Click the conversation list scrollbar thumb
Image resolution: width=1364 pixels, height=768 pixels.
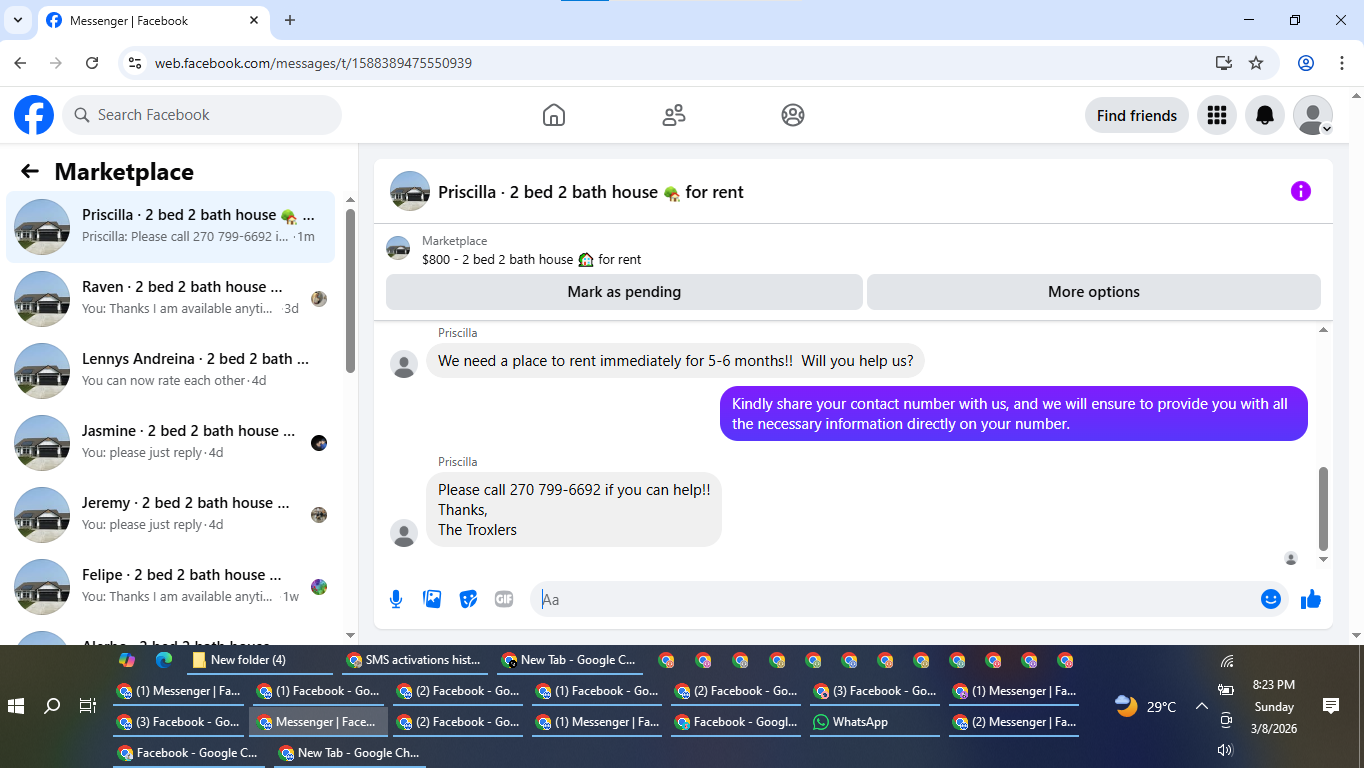click(x=350, y=290)
